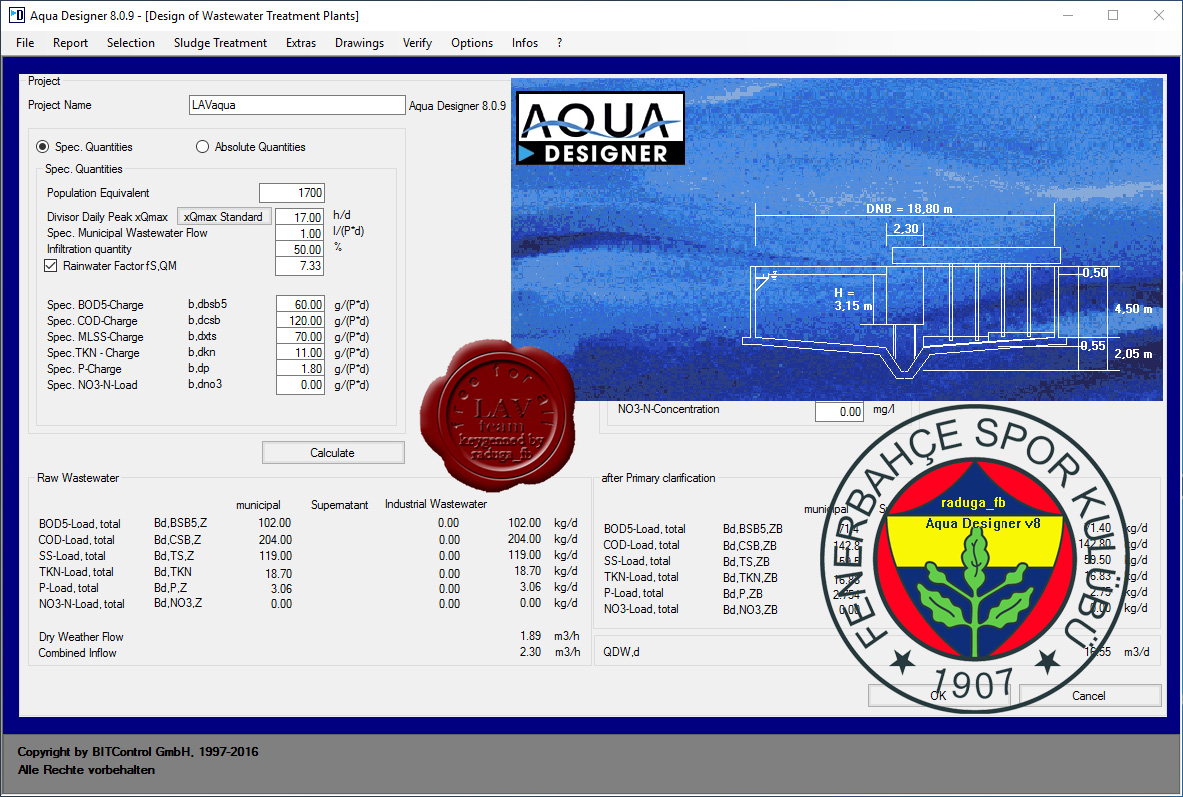The image size is (1183, 797).
Task: Click the Cancel button
Action: tap(1089, 696)
